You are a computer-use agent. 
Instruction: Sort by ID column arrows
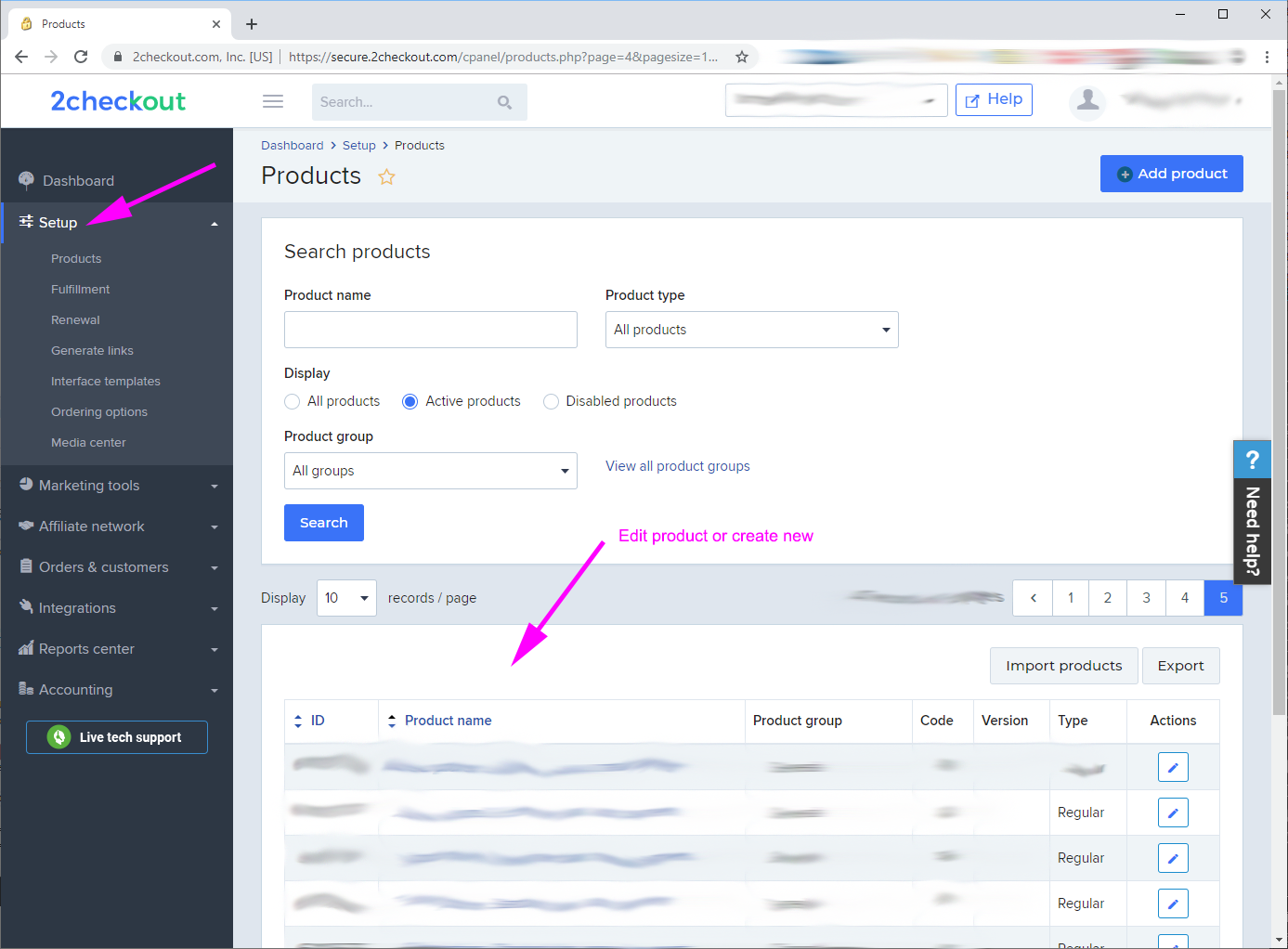(298, 721)
